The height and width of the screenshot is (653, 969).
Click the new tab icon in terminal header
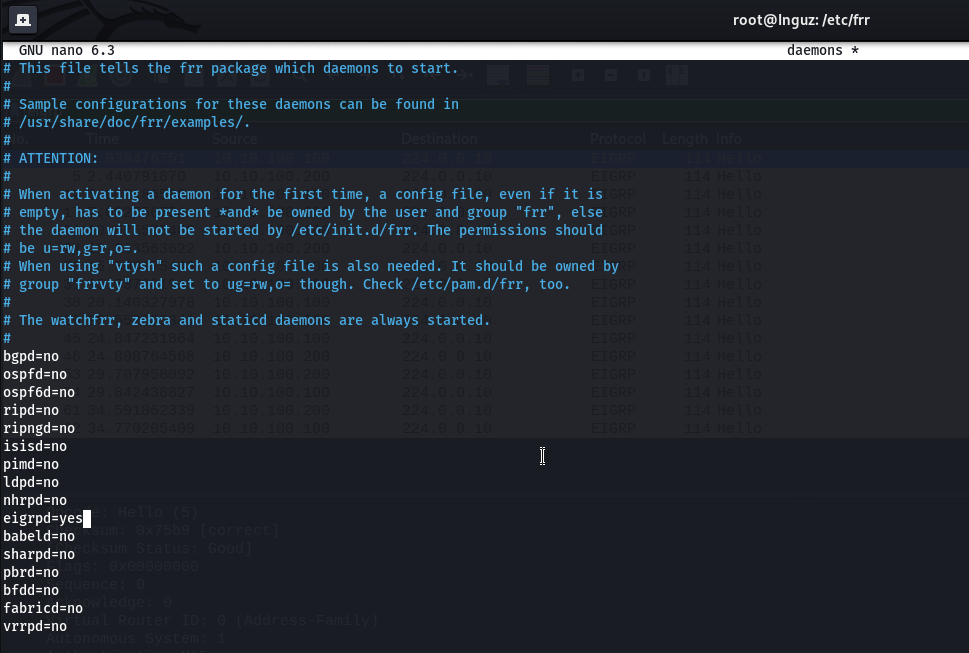click(22, 19)
